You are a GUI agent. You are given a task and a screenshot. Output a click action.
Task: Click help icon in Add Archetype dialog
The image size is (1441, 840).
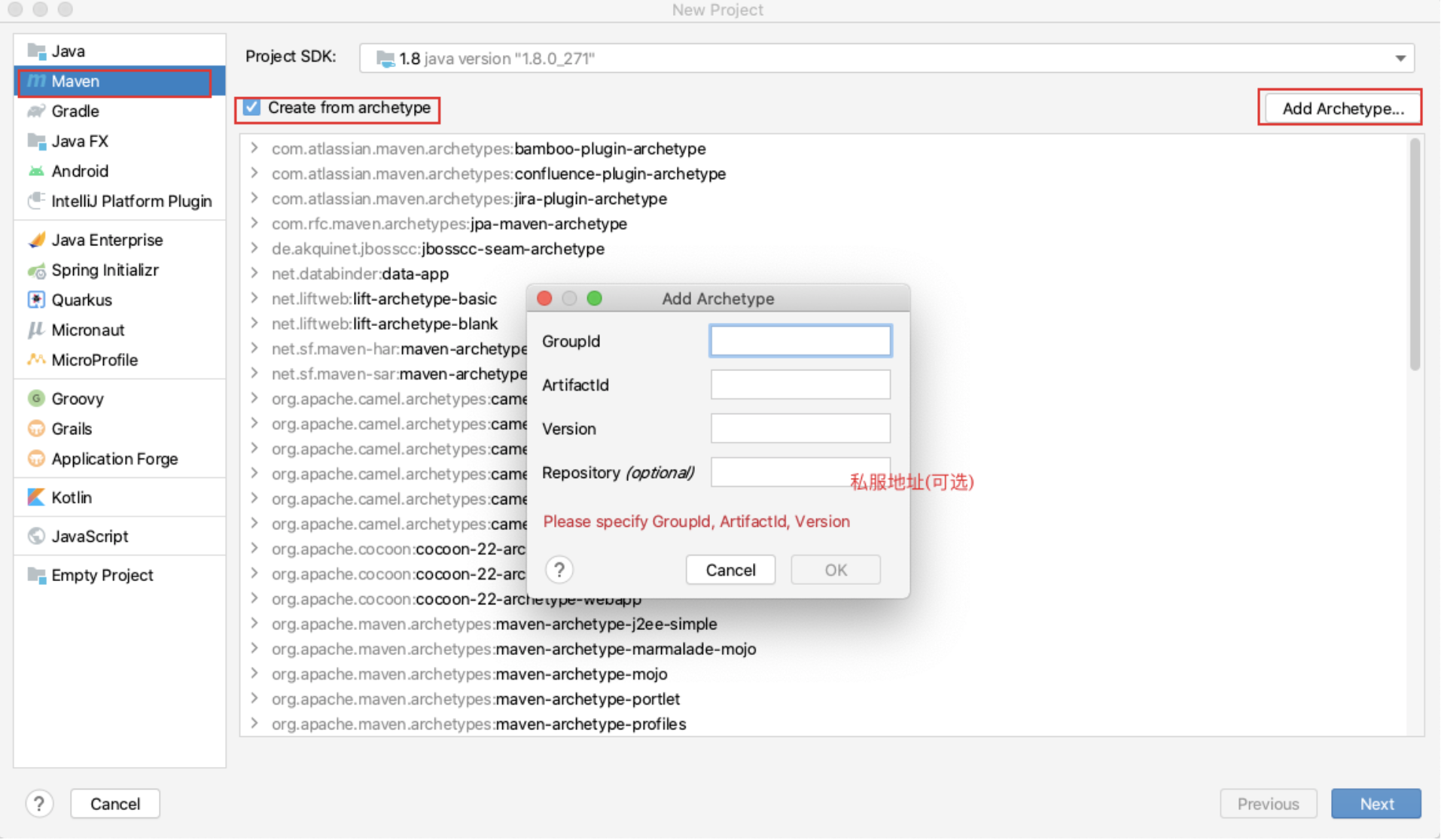click(559, 570)
